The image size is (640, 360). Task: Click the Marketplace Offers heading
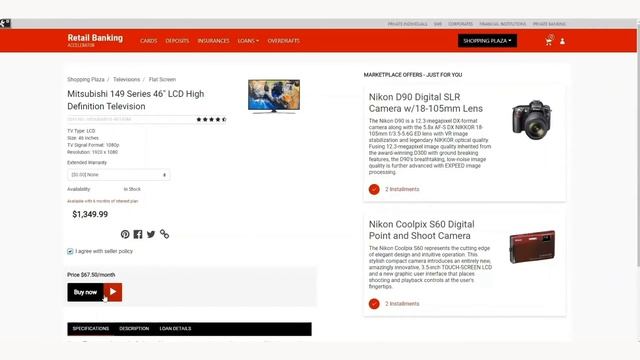click(413, 75)
